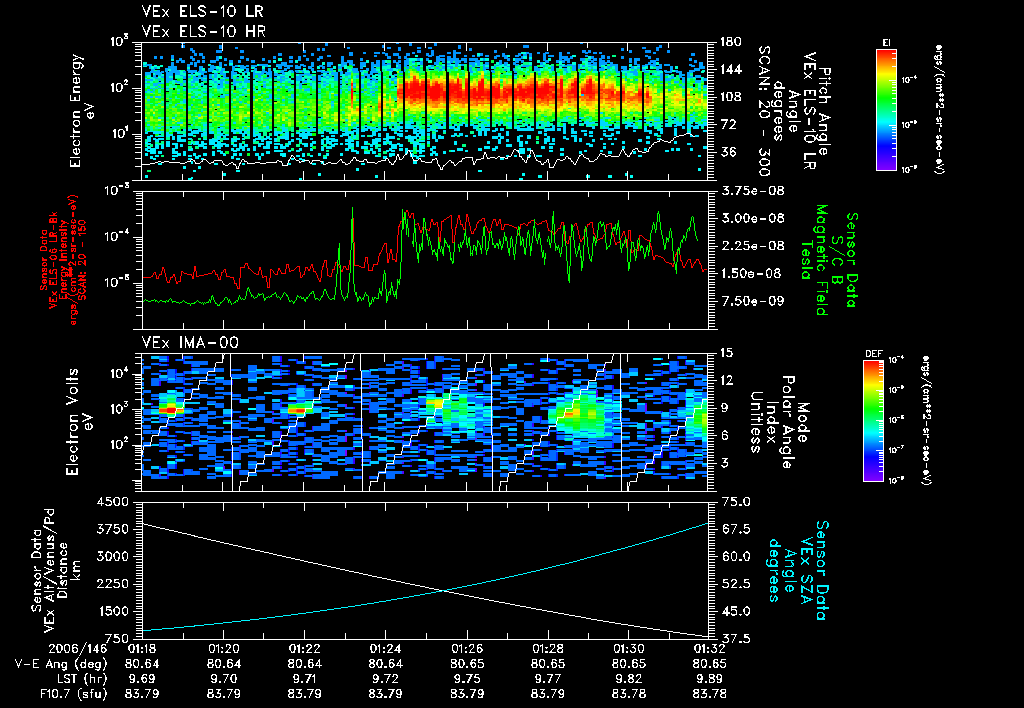The height and width of the screenshot is (708, 1024).
Task: Click the polar angle index tick 12
Action: coord(726,380)
